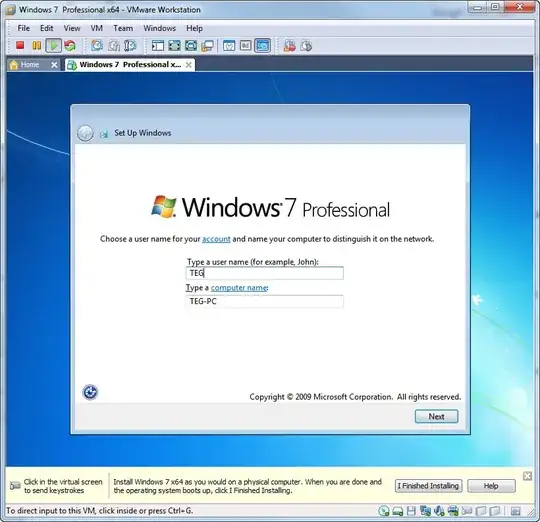
Task: Click the computer name field showing TEG-PC
Action: click(x=264, y=301)
